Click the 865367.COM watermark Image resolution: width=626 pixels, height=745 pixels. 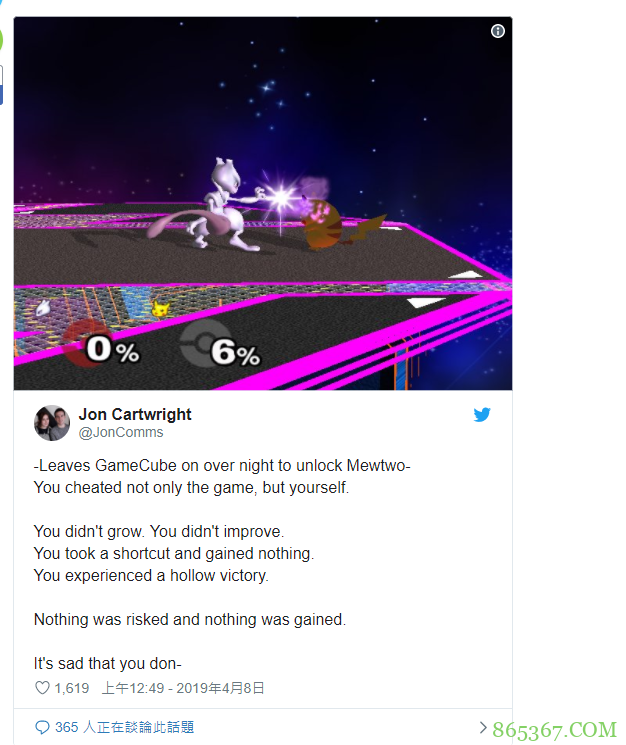[554, 730]
